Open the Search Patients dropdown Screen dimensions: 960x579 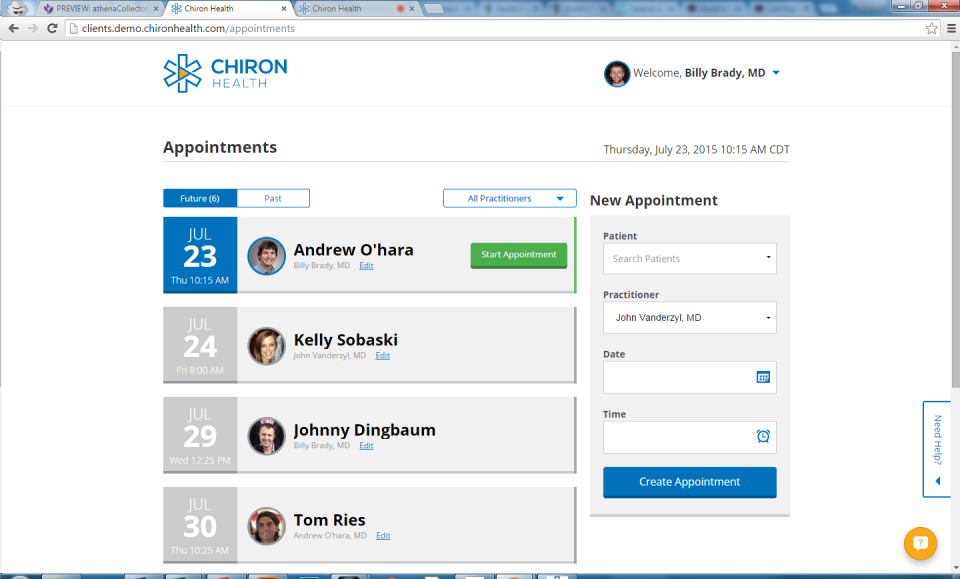[x=689, y=258]
